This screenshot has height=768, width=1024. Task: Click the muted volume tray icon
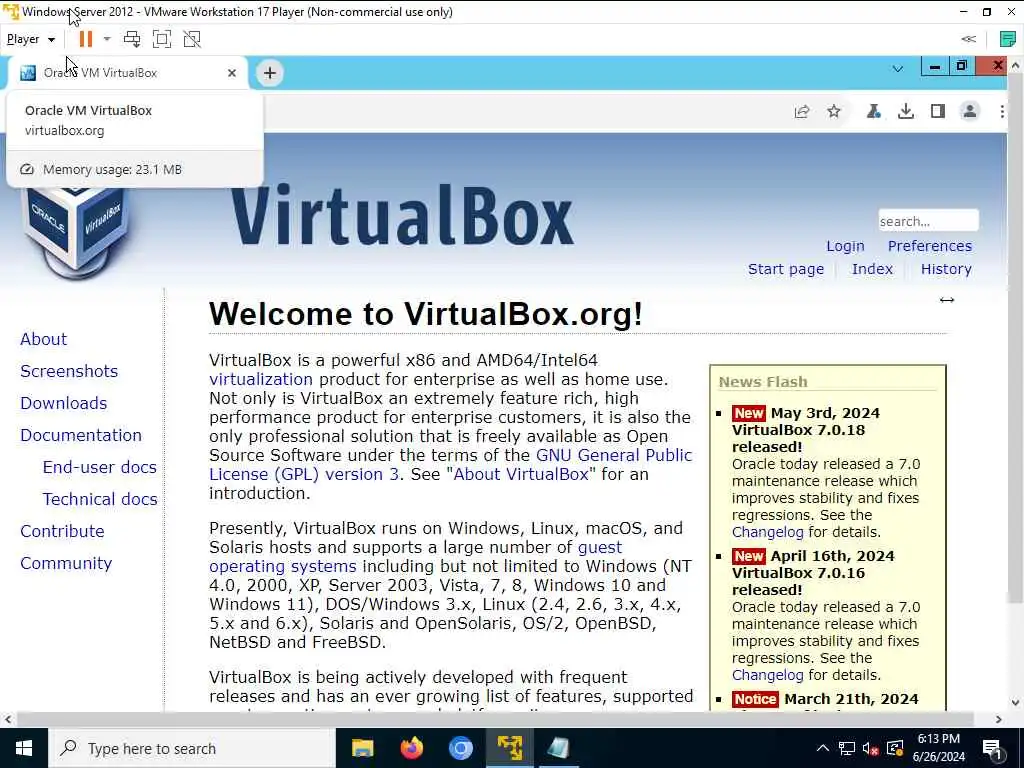(871, 748)
